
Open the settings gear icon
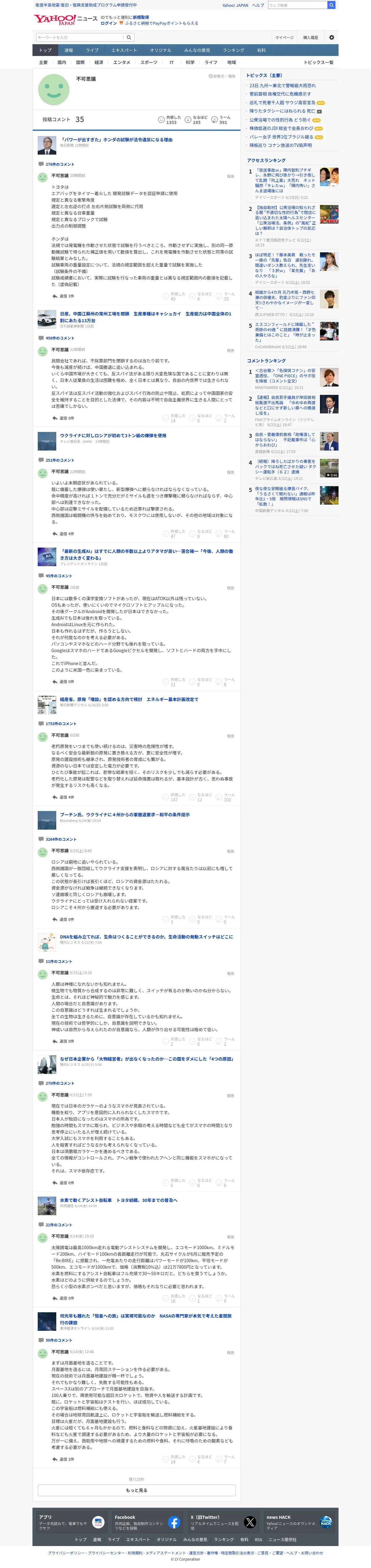point(331,37)
